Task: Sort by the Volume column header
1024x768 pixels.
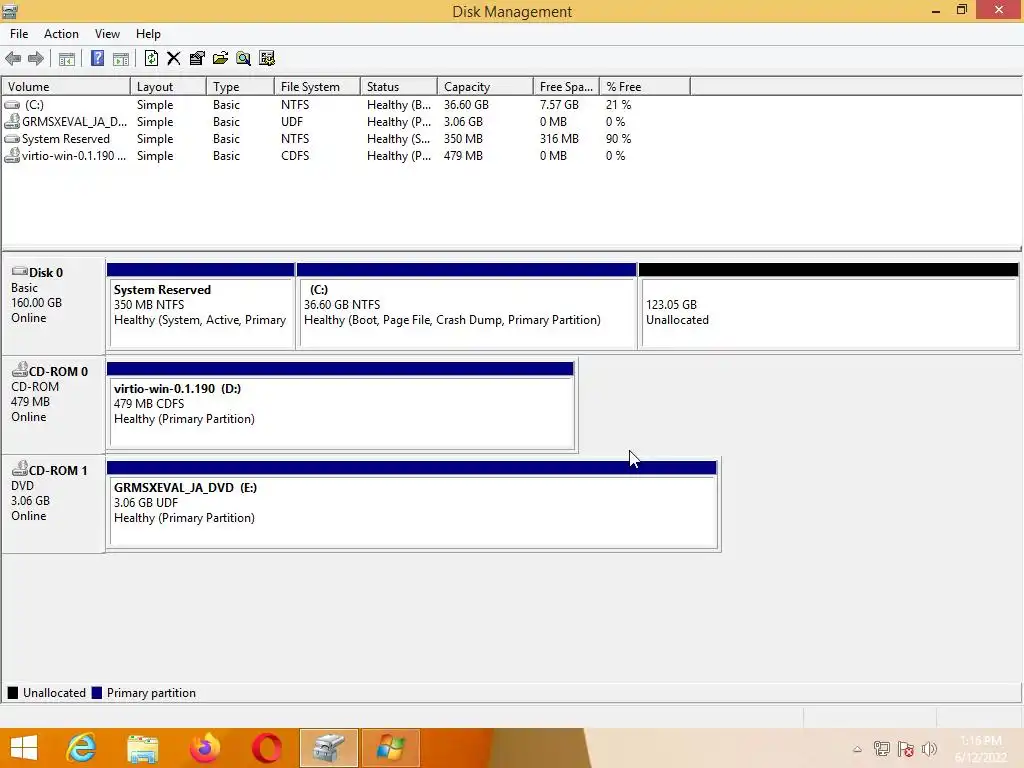Action: pos(66,86)
